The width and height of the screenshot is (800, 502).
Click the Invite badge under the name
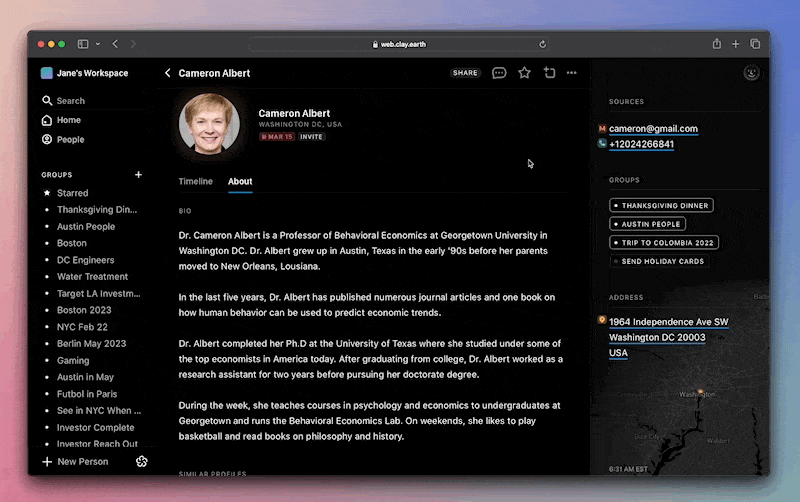click(x=312, y=137)
